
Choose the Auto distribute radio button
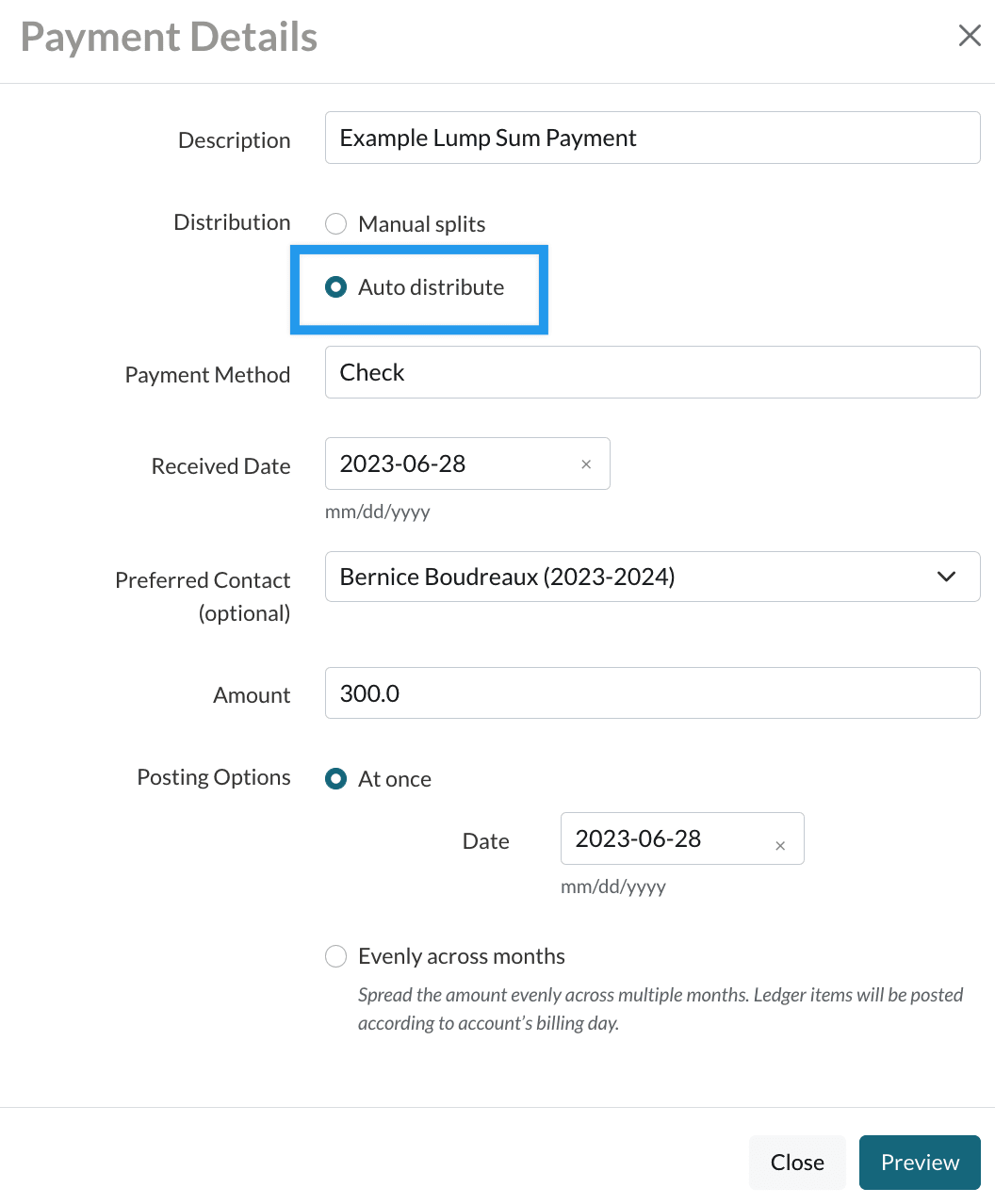(x=336, y=287)
